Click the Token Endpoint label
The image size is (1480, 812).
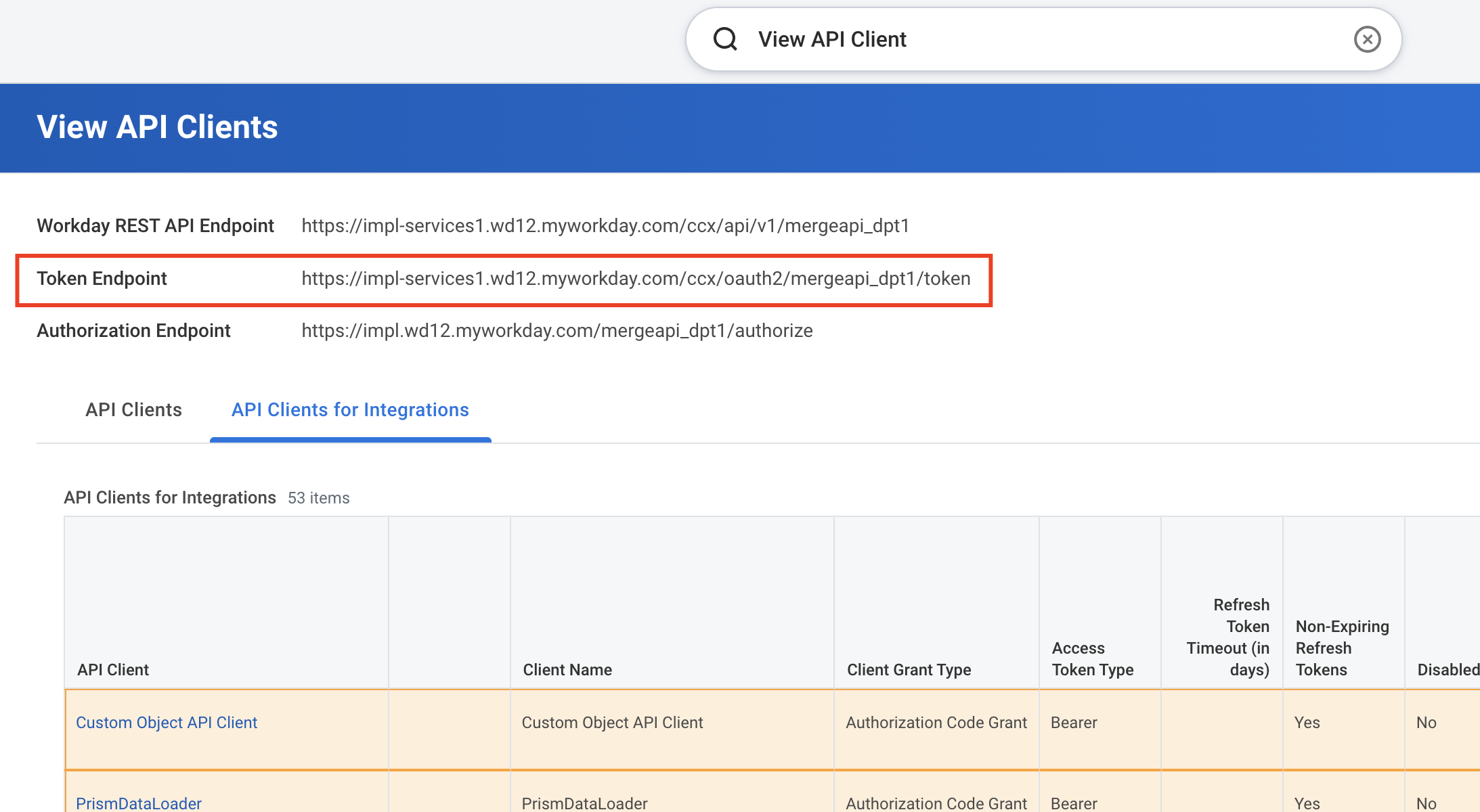[102, 278]
